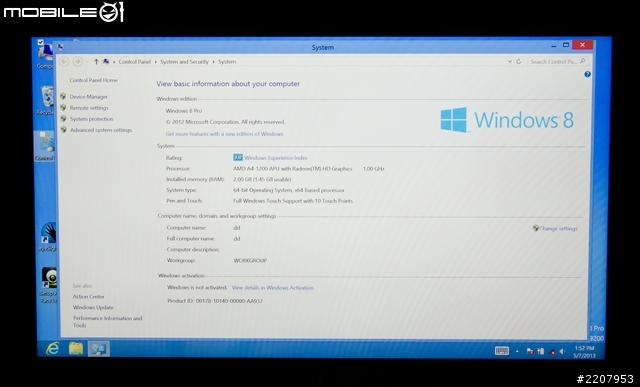Click the Forward navigation arrow
Viewport: 640px width, 387px height.
click(x=77, y=62)
